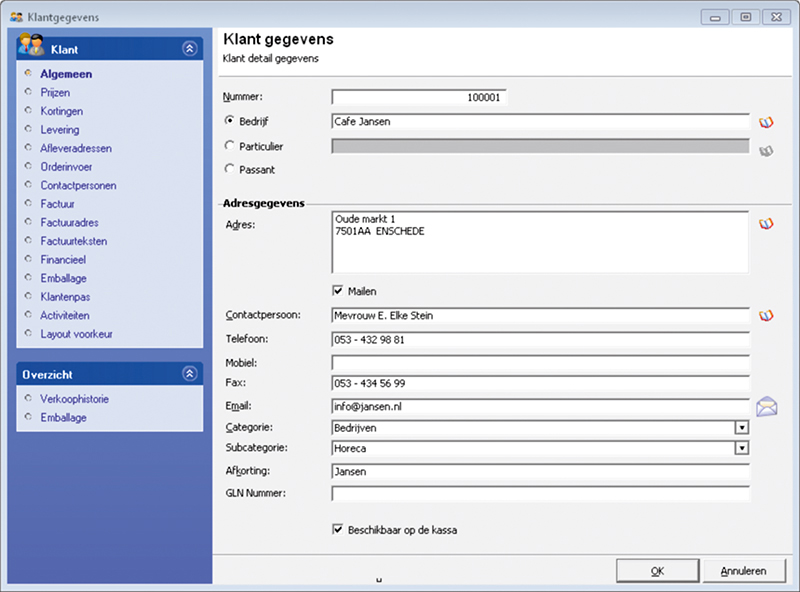The image size is (800, 592).
Task: Open Verkoophistorie overview
Action: [x=74, y=399]
